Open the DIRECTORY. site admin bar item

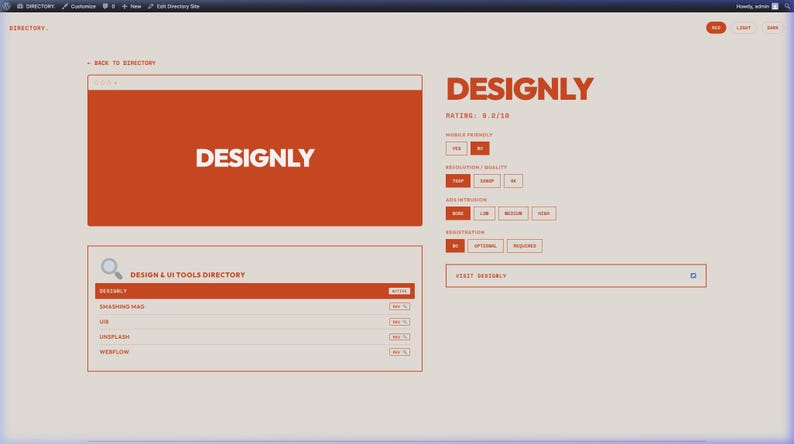[x=35, y=6]
